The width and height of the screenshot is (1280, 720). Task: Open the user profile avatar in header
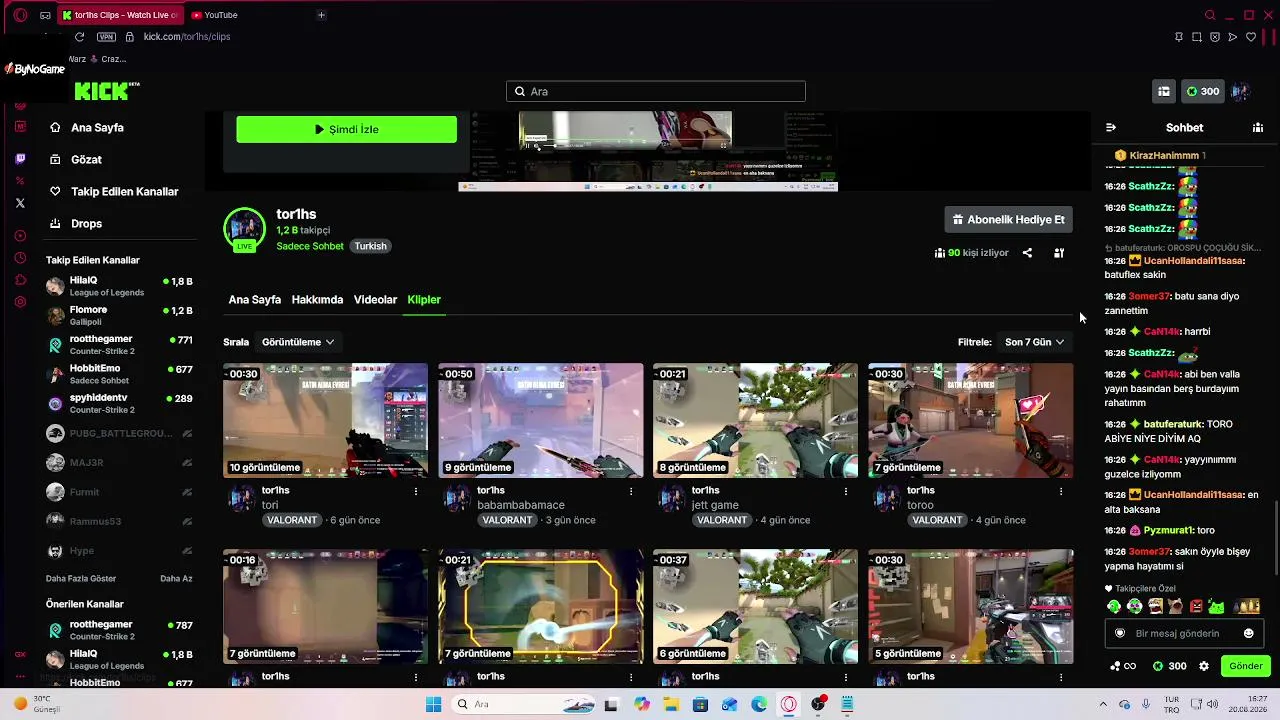[1241, 91]
